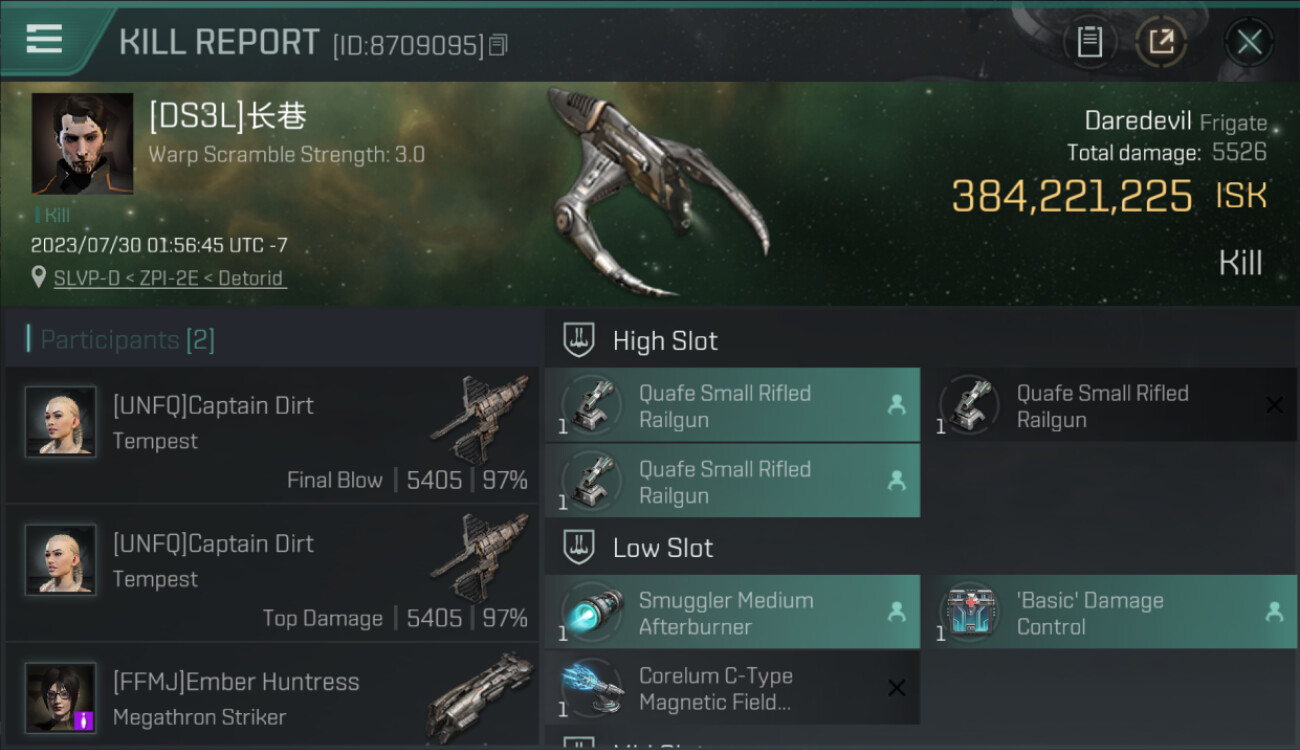This screenshot has width=1300, height=750.
Task: View Ember Huntress participant entry
Action: 272,696
